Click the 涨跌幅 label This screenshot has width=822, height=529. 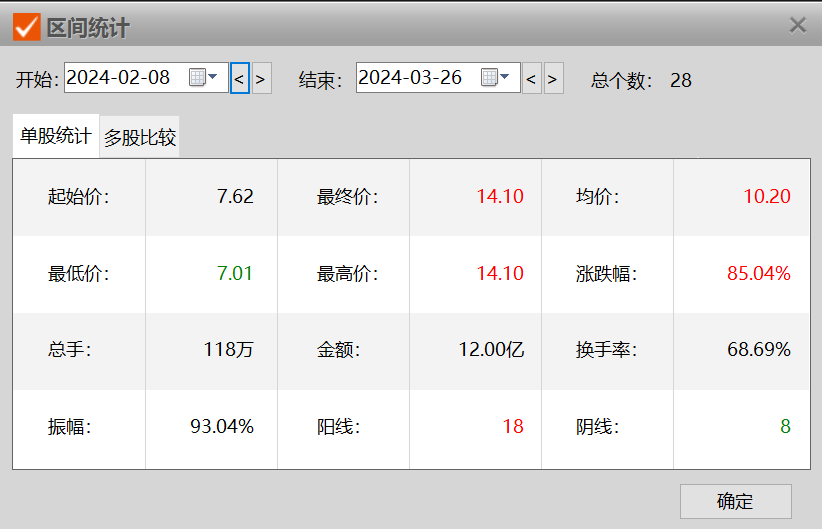pyautogui.click(x=607, y=274)
